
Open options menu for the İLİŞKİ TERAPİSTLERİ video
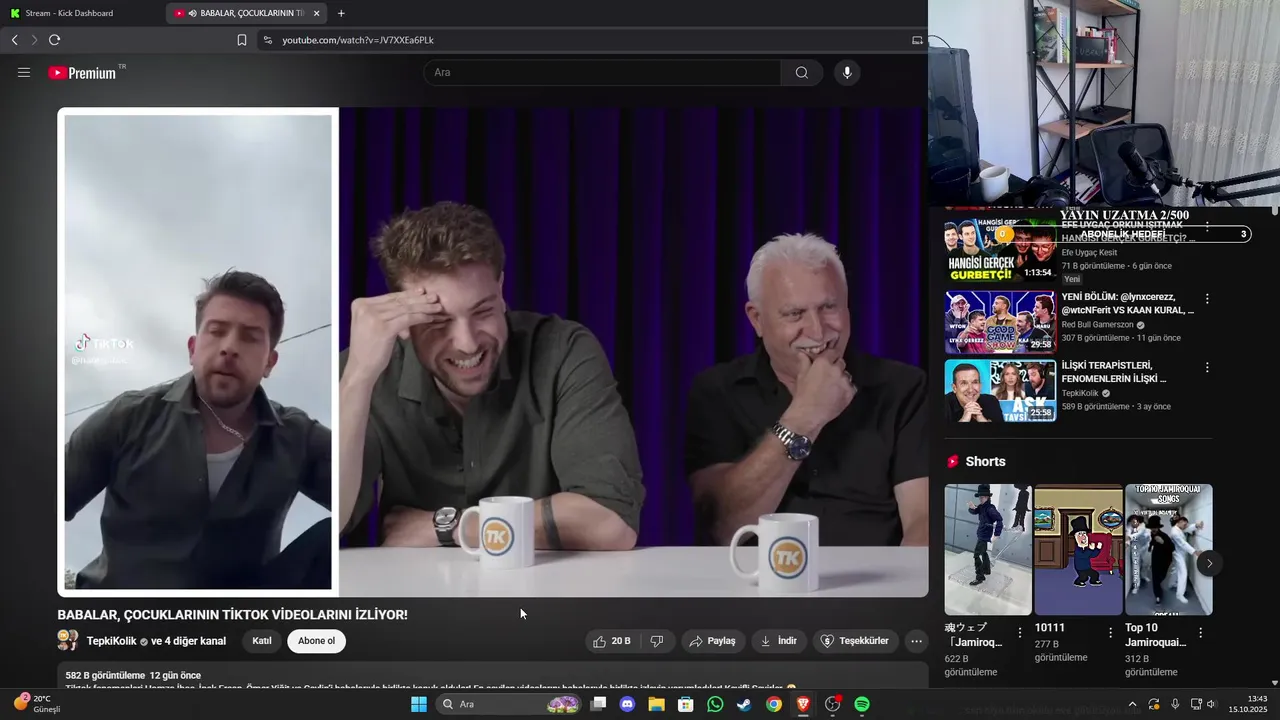tap(1207, 368)
